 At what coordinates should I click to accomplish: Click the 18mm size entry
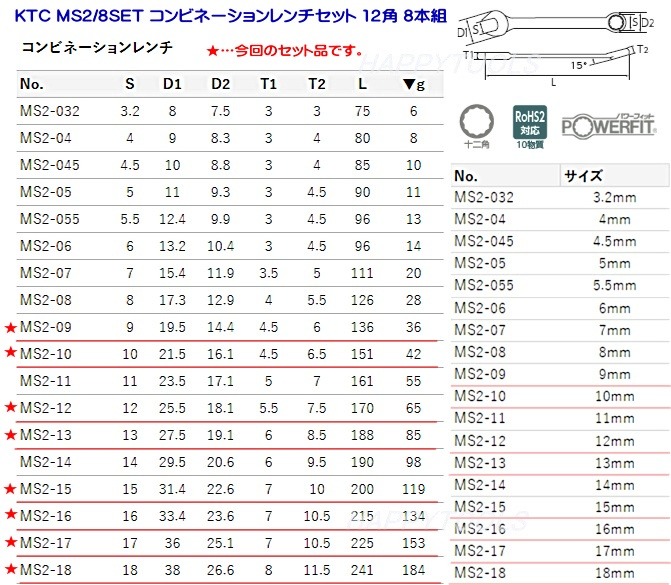(x=615, y=573)
